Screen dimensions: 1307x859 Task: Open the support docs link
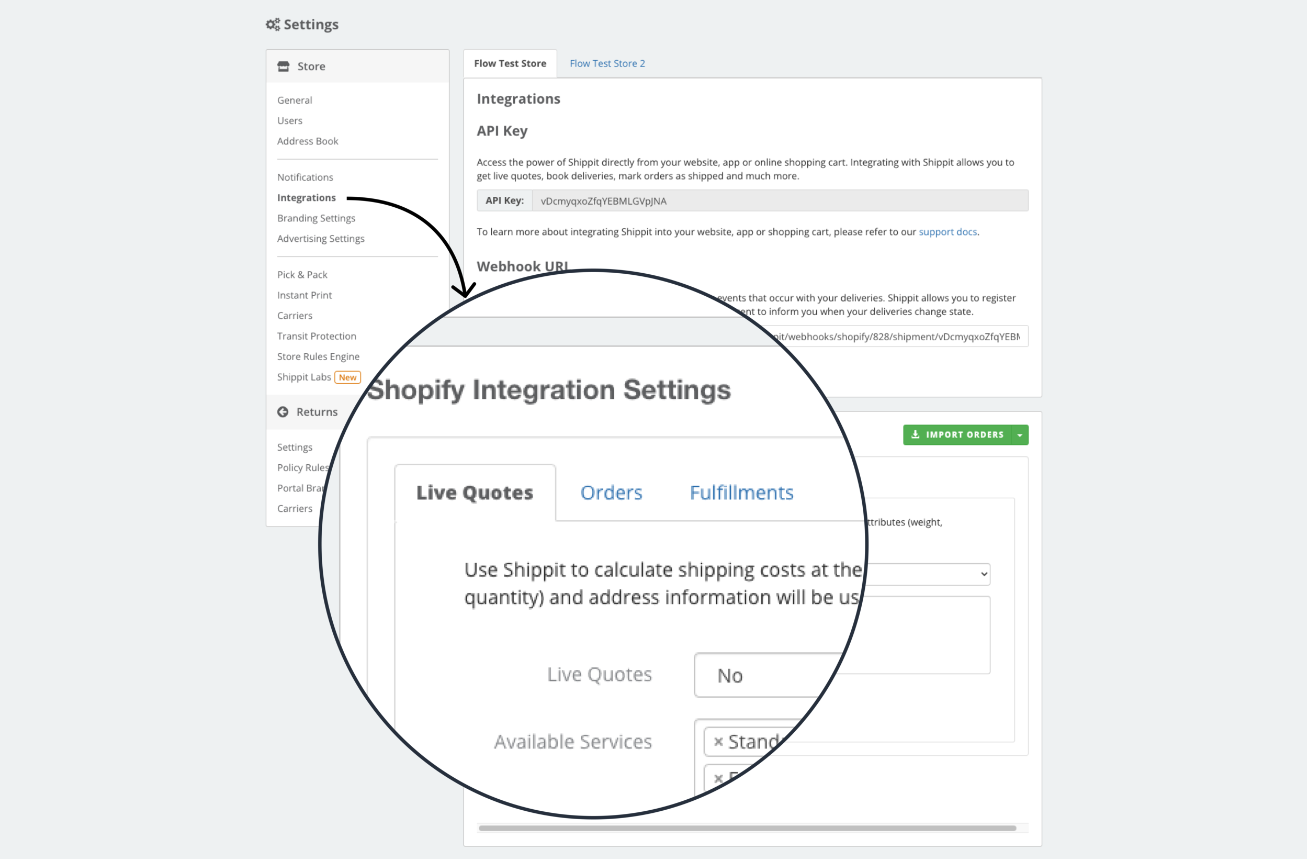tap(948, 232)
